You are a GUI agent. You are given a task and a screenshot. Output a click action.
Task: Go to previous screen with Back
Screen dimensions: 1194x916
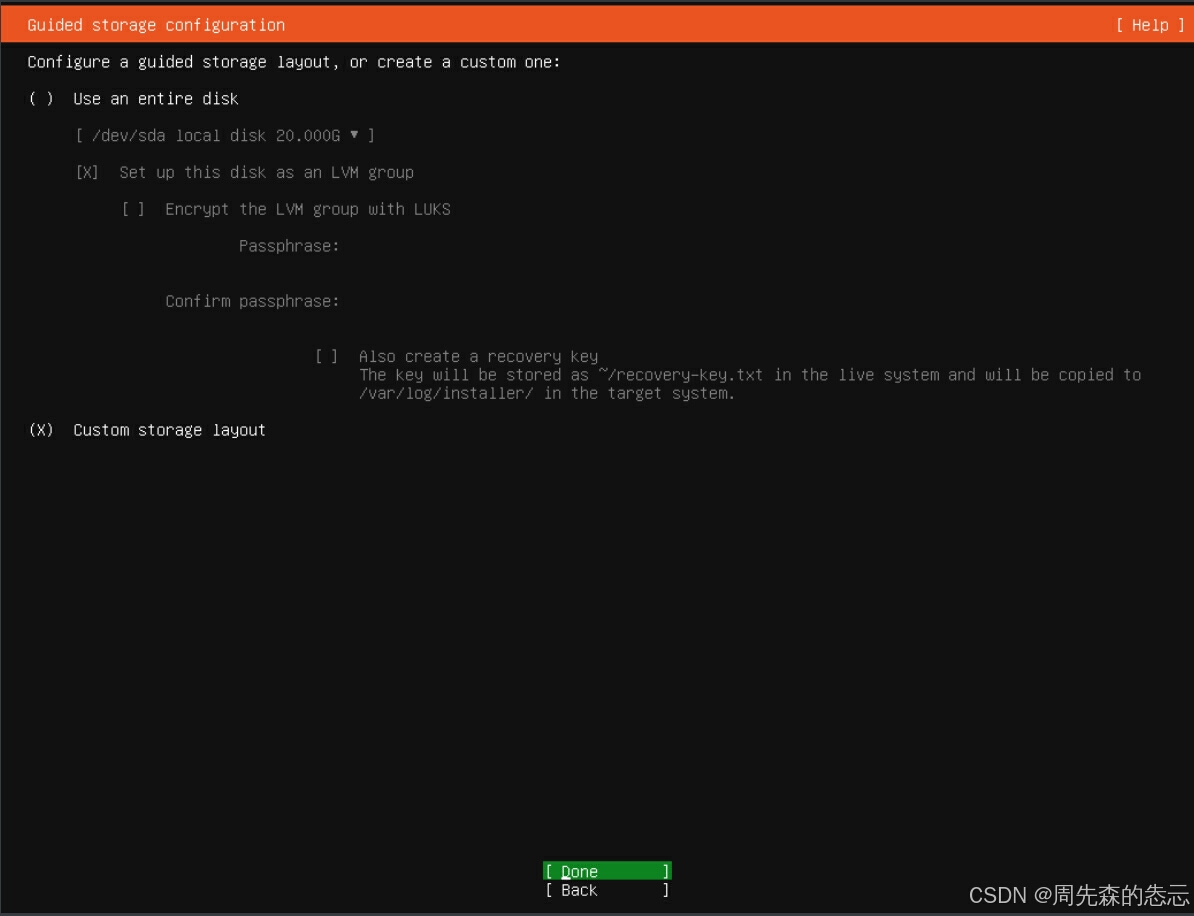pyautogui.click(x=607, y=890)
